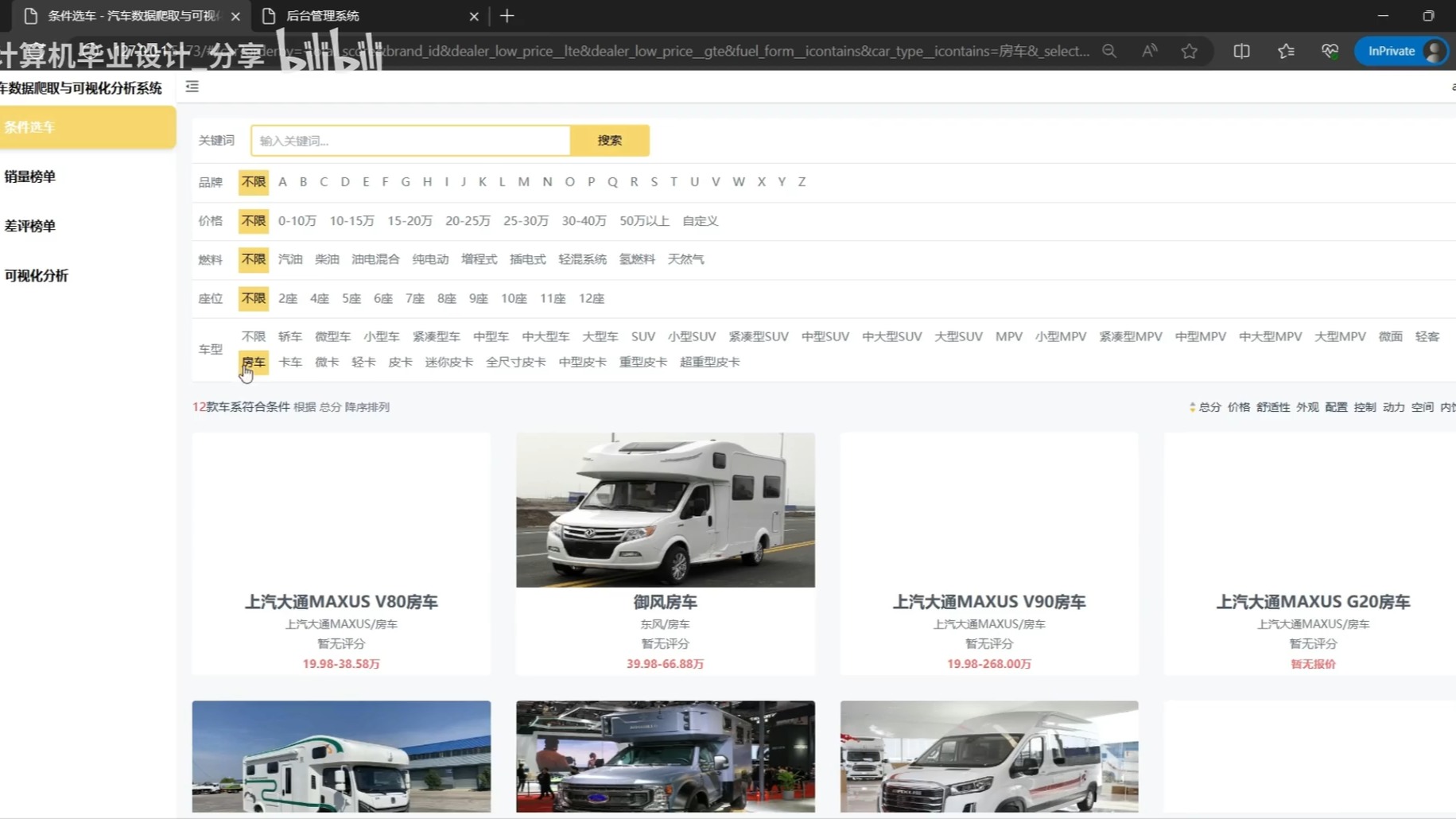1456x819 pixels.
Task: Open split screen icon in browser toolbar
Action: (x=1241, y=51)
